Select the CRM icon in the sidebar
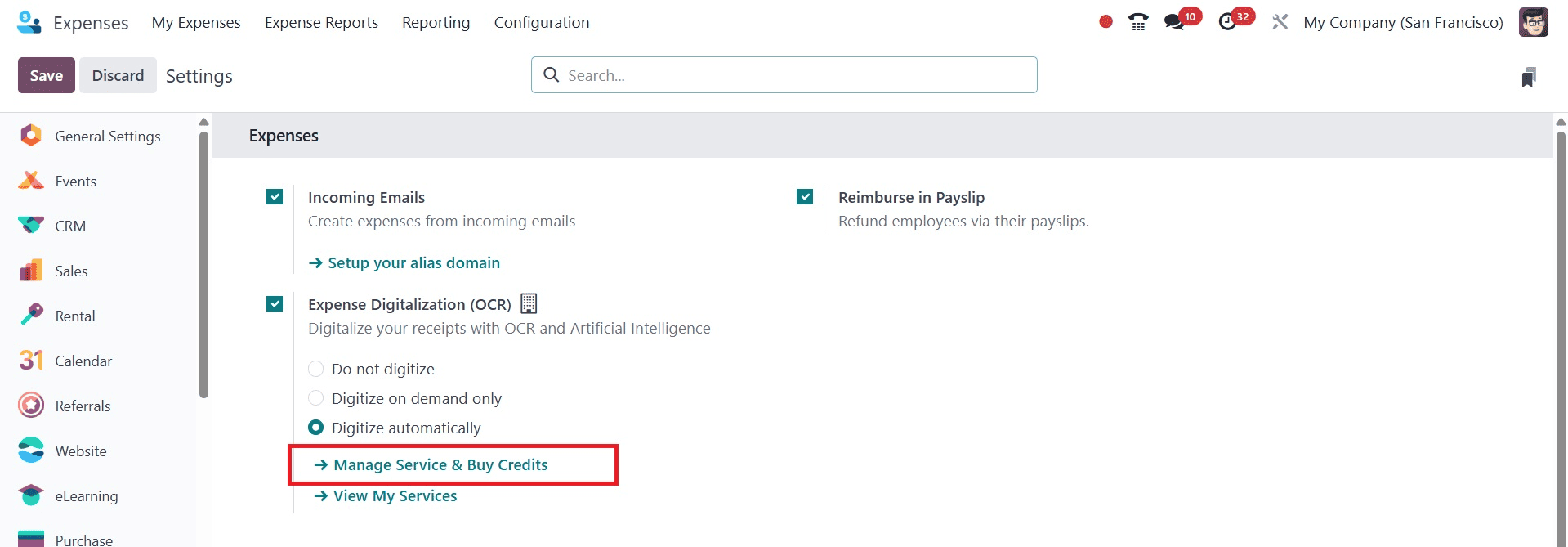The width and height of the screenshot is (1568, 547). click(x=29, y=226)
